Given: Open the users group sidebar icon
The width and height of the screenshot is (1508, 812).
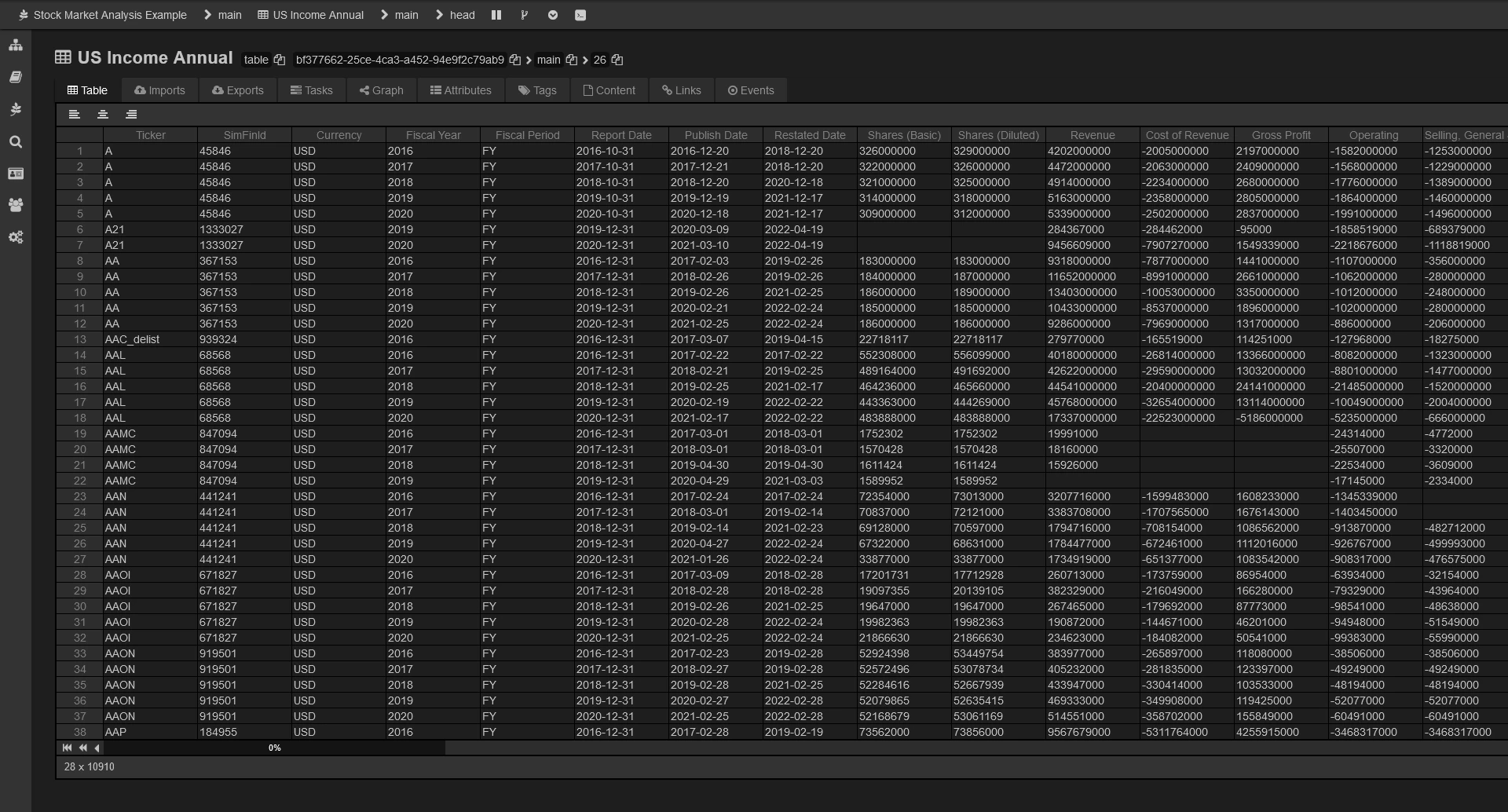Looking at the screenshot, I should tap(16, 205).
